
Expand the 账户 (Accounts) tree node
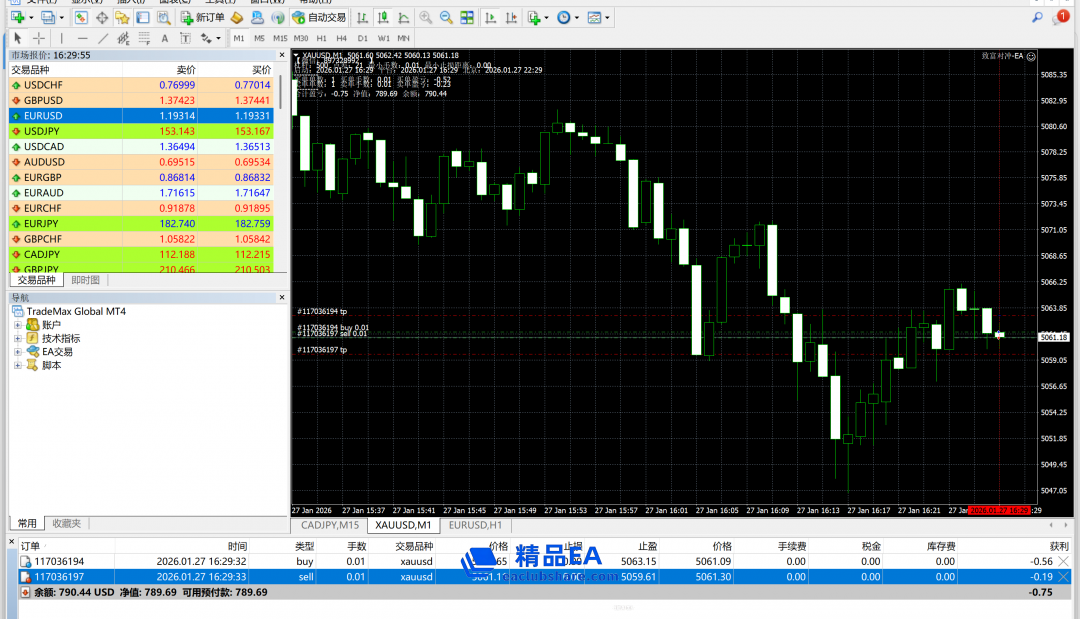click(17, 325)
